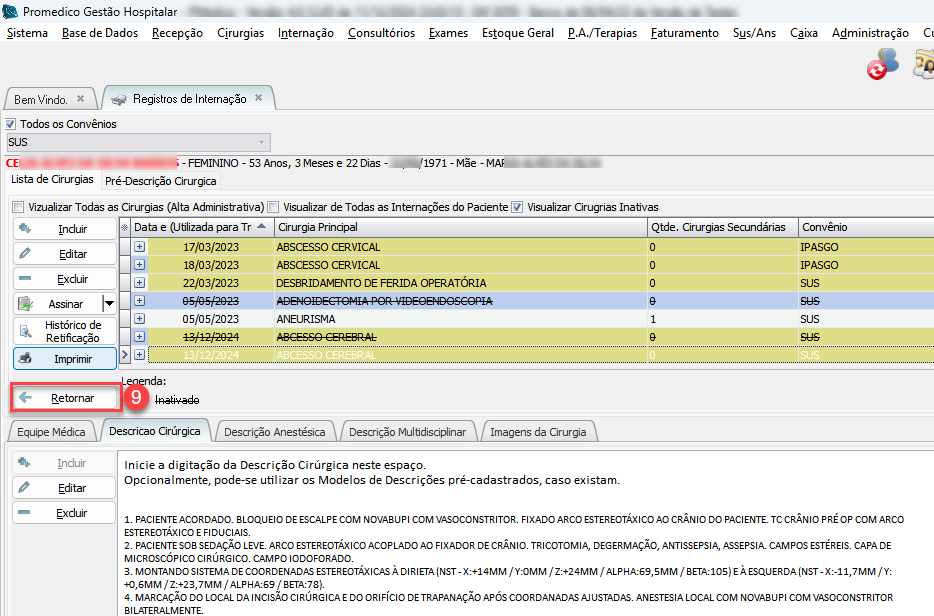934x616 pixels.
Task: Click the Promedico app logo icon
Action: [10, 11]
